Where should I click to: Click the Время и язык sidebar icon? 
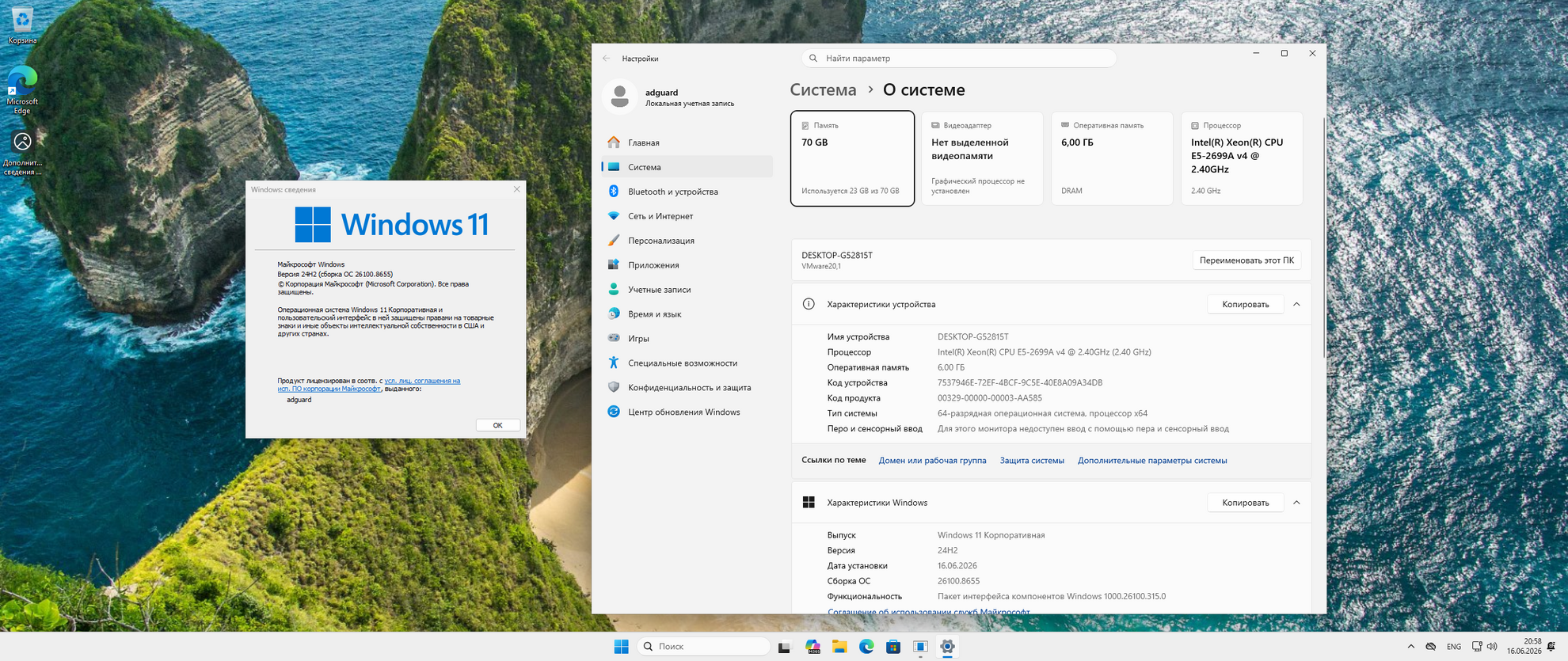tap(614, 314)
